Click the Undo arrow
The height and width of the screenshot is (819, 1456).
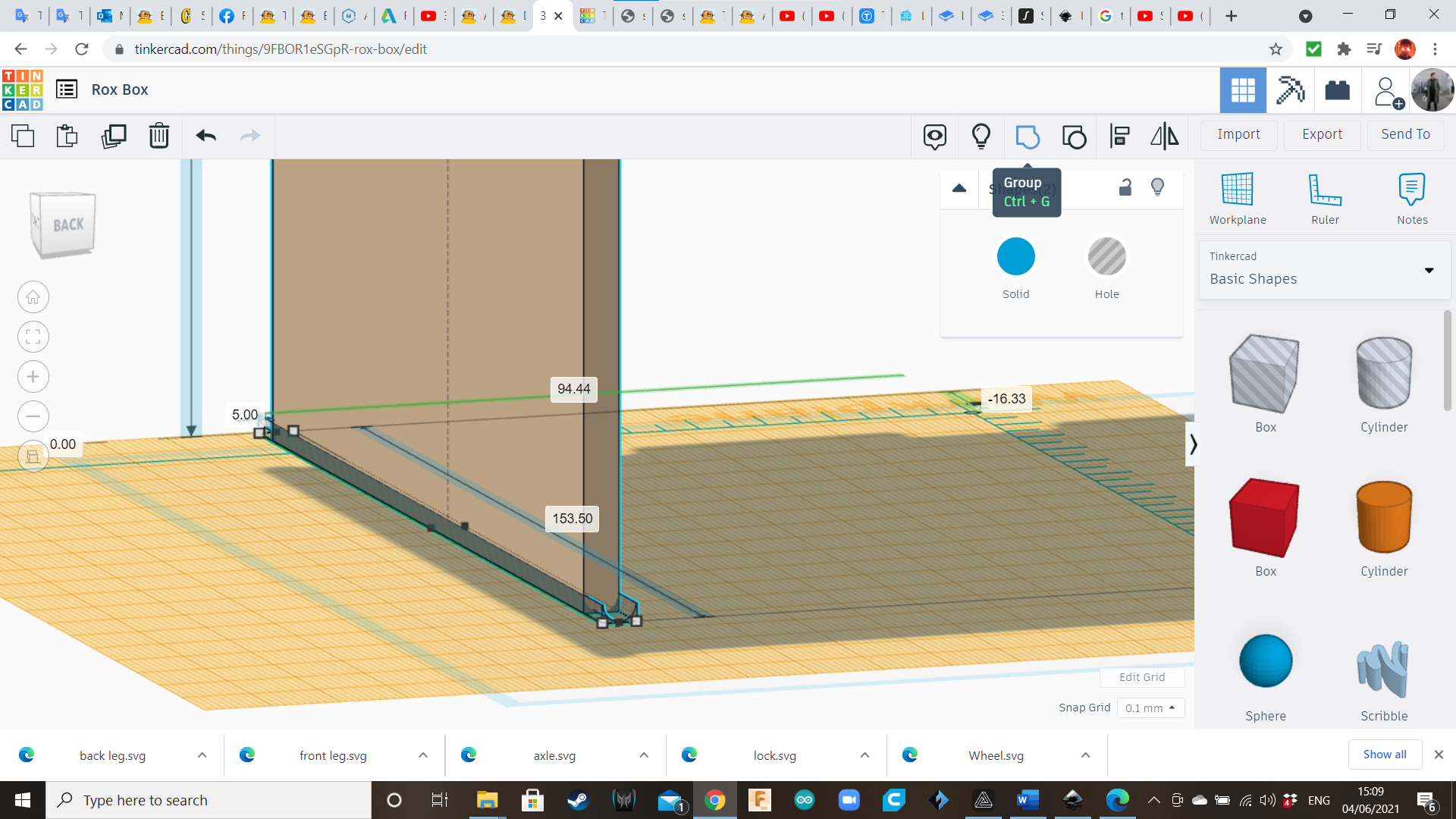click(206, 136)
